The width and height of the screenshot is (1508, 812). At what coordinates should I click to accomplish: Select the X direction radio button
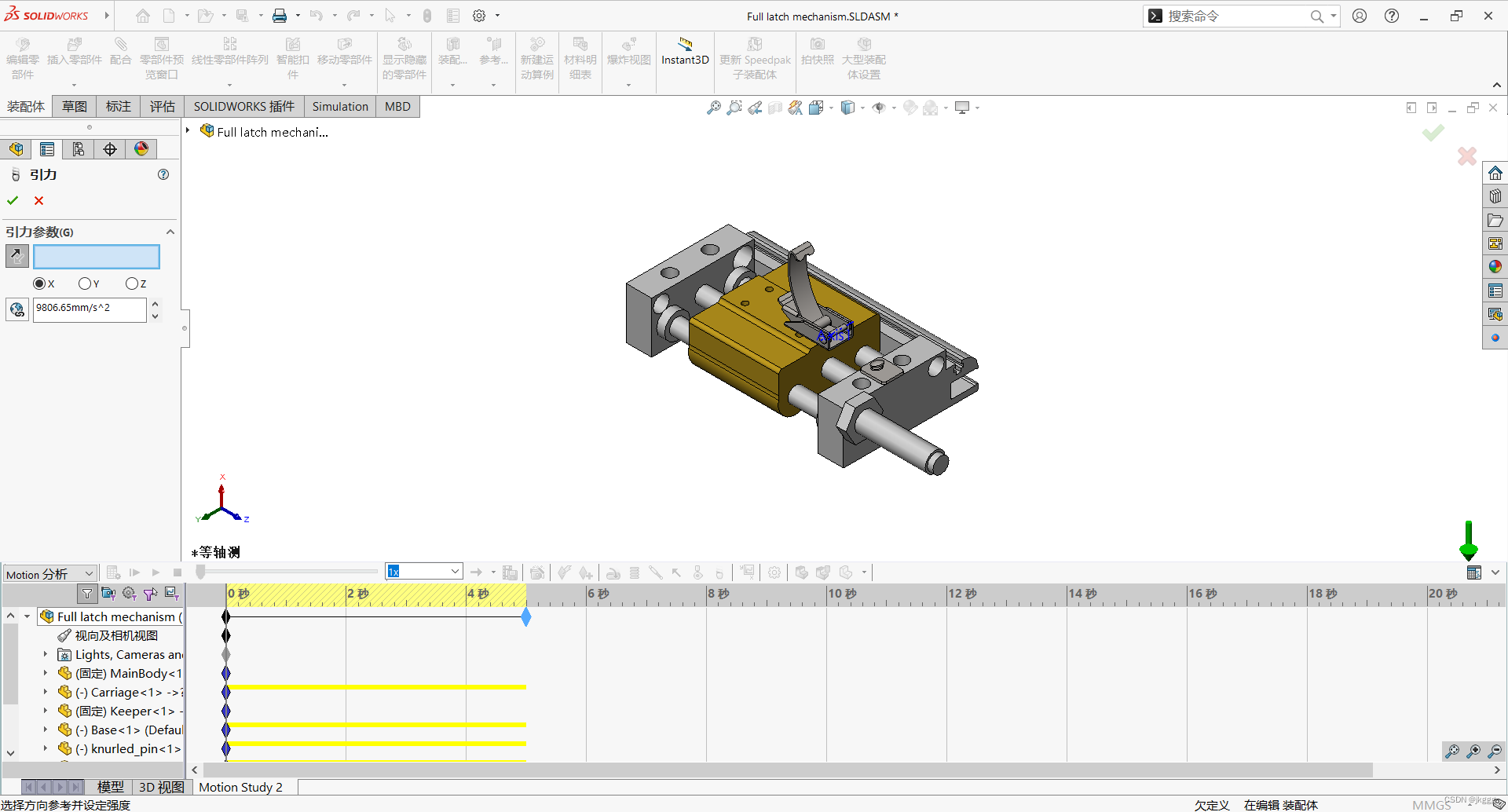(x=39, y=283)
